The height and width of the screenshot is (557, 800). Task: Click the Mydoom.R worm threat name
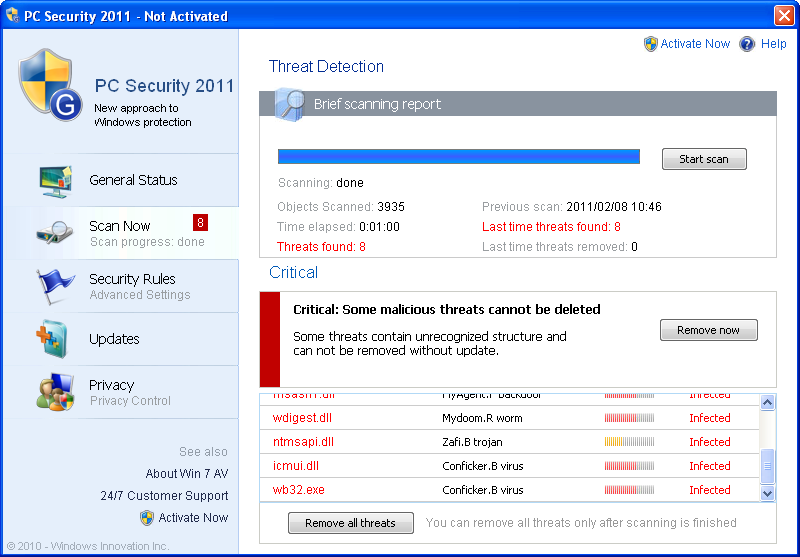482,418
